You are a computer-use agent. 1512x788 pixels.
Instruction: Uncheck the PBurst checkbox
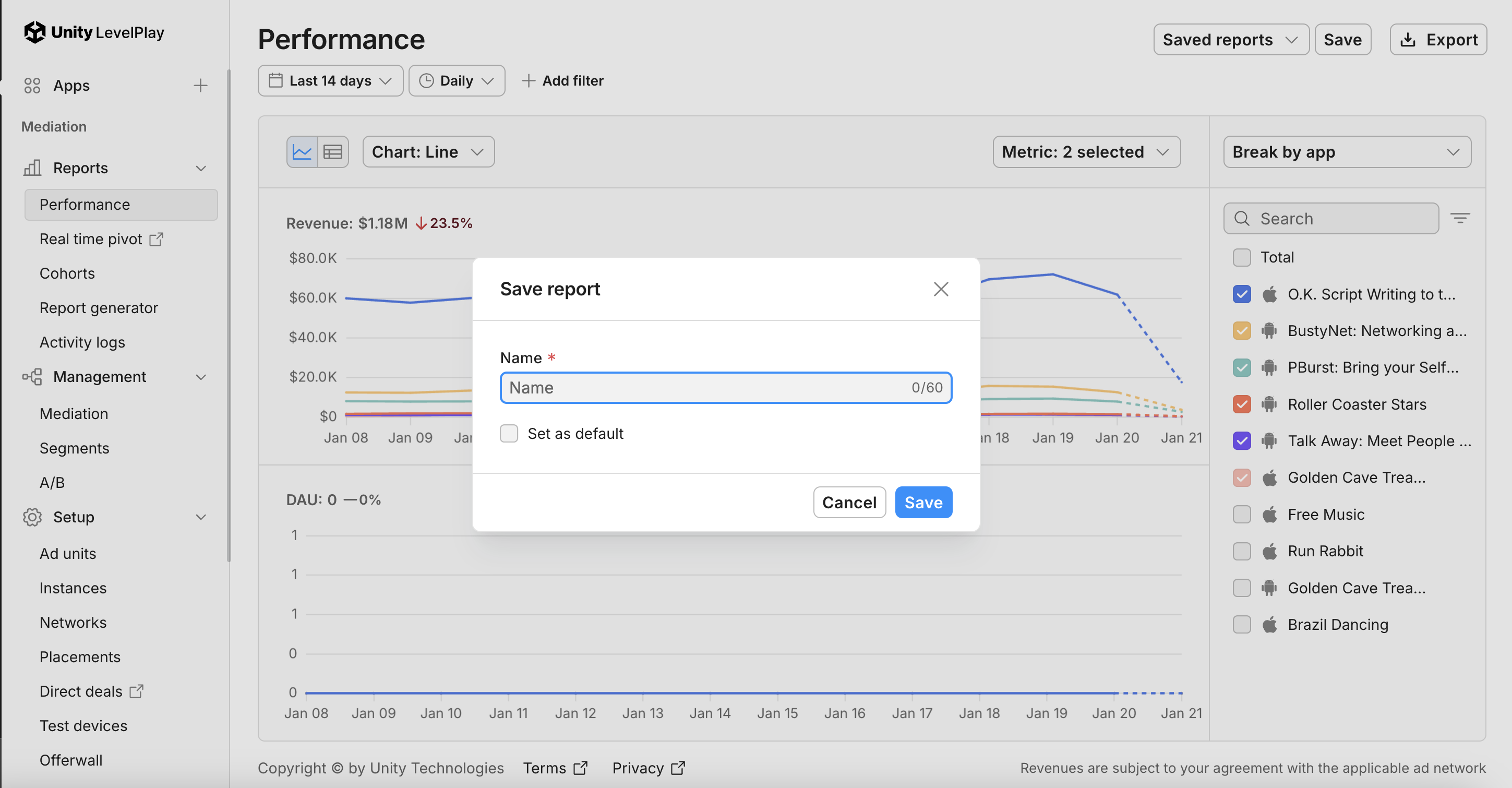(x=1242, y=367)
